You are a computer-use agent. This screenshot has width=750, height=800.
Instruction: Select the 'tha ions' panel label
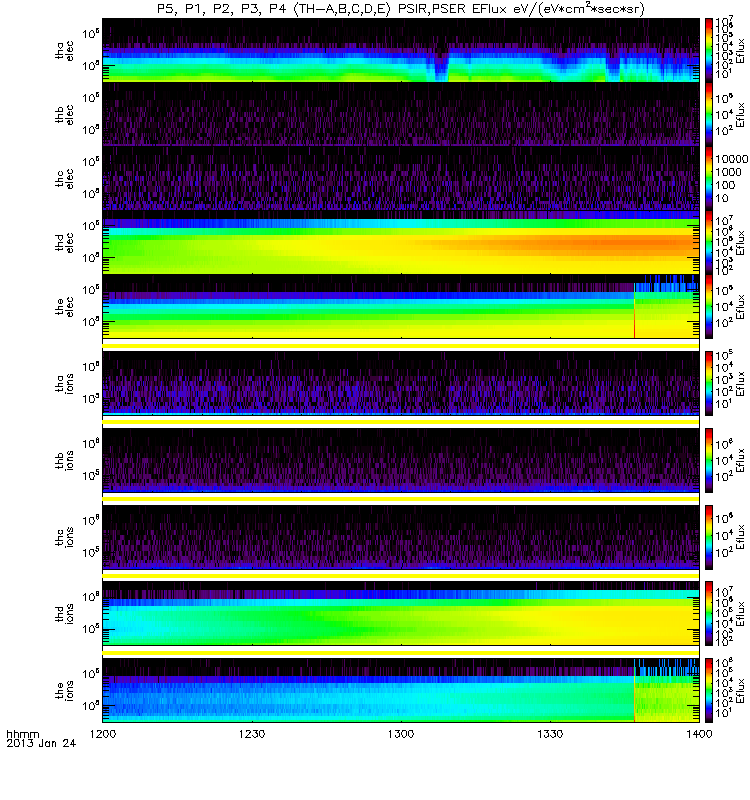click(64, 383)
